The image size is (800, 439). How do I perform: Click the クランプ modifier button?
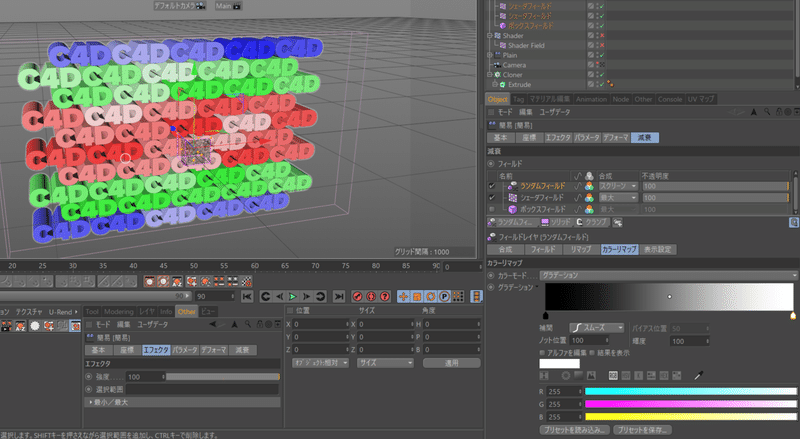(x=591, y=223)
